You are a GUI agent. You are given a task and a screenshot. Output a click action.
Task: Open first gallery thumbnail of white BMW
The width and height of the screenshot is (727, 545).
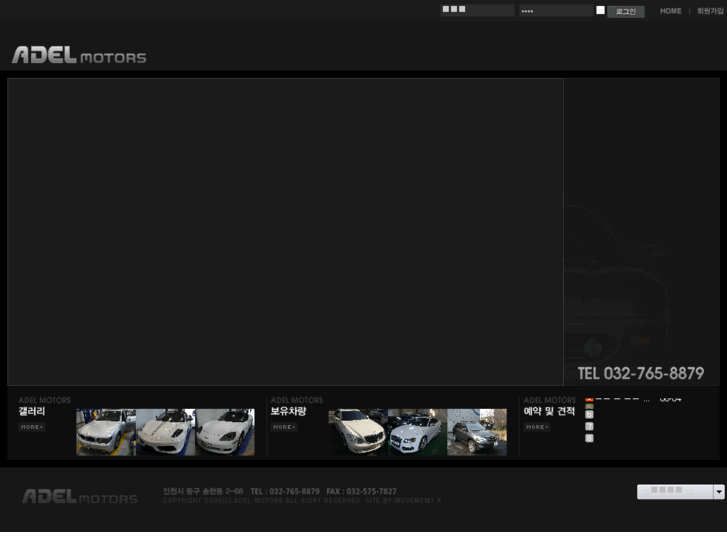coord(106,432)
